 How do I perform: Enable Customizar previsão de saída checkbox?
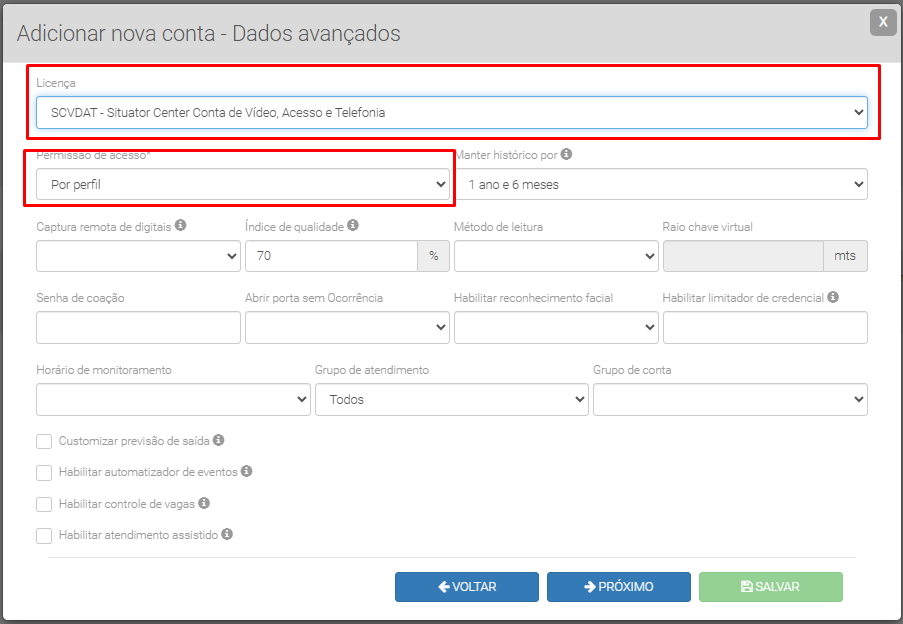coord(44,441)
